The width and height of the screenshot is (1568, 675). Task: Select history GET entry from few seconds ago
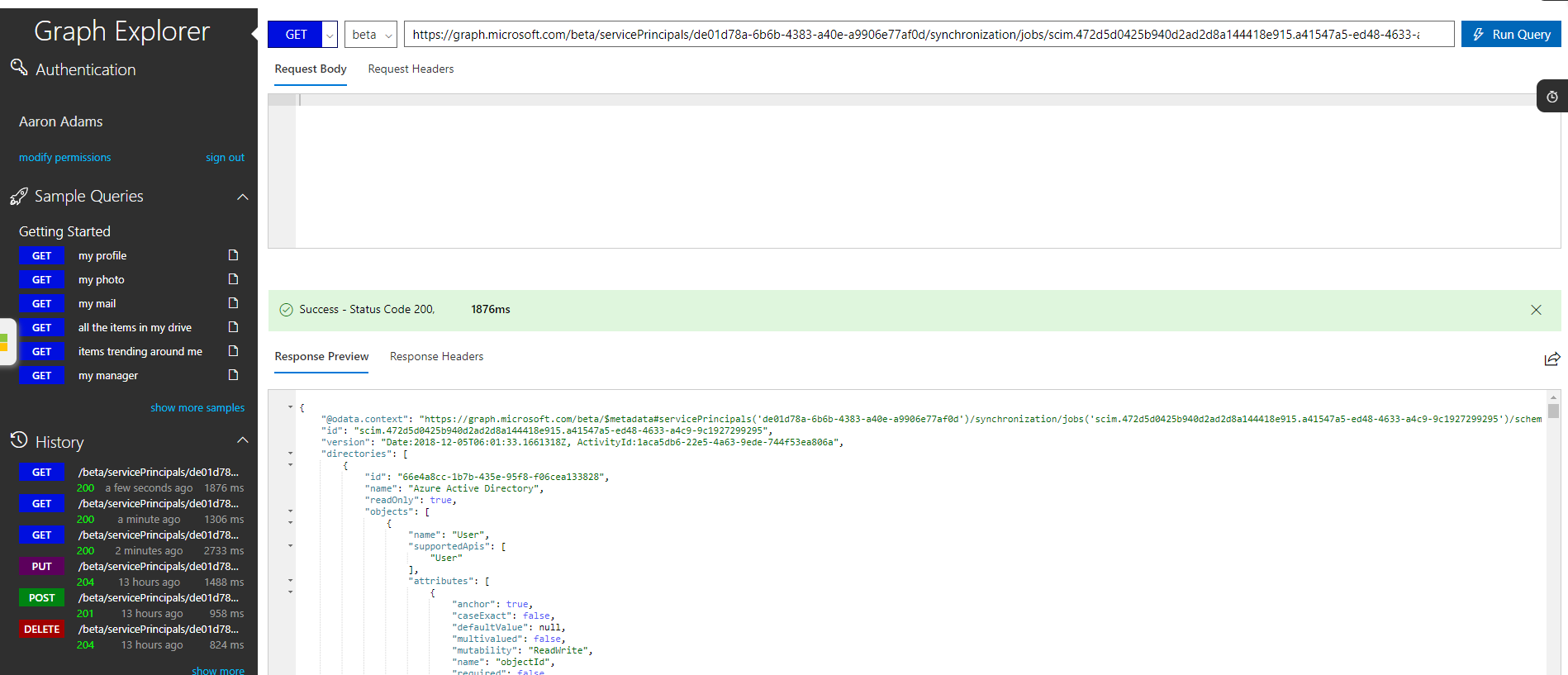pyautogui.click(x=131, y=479)
